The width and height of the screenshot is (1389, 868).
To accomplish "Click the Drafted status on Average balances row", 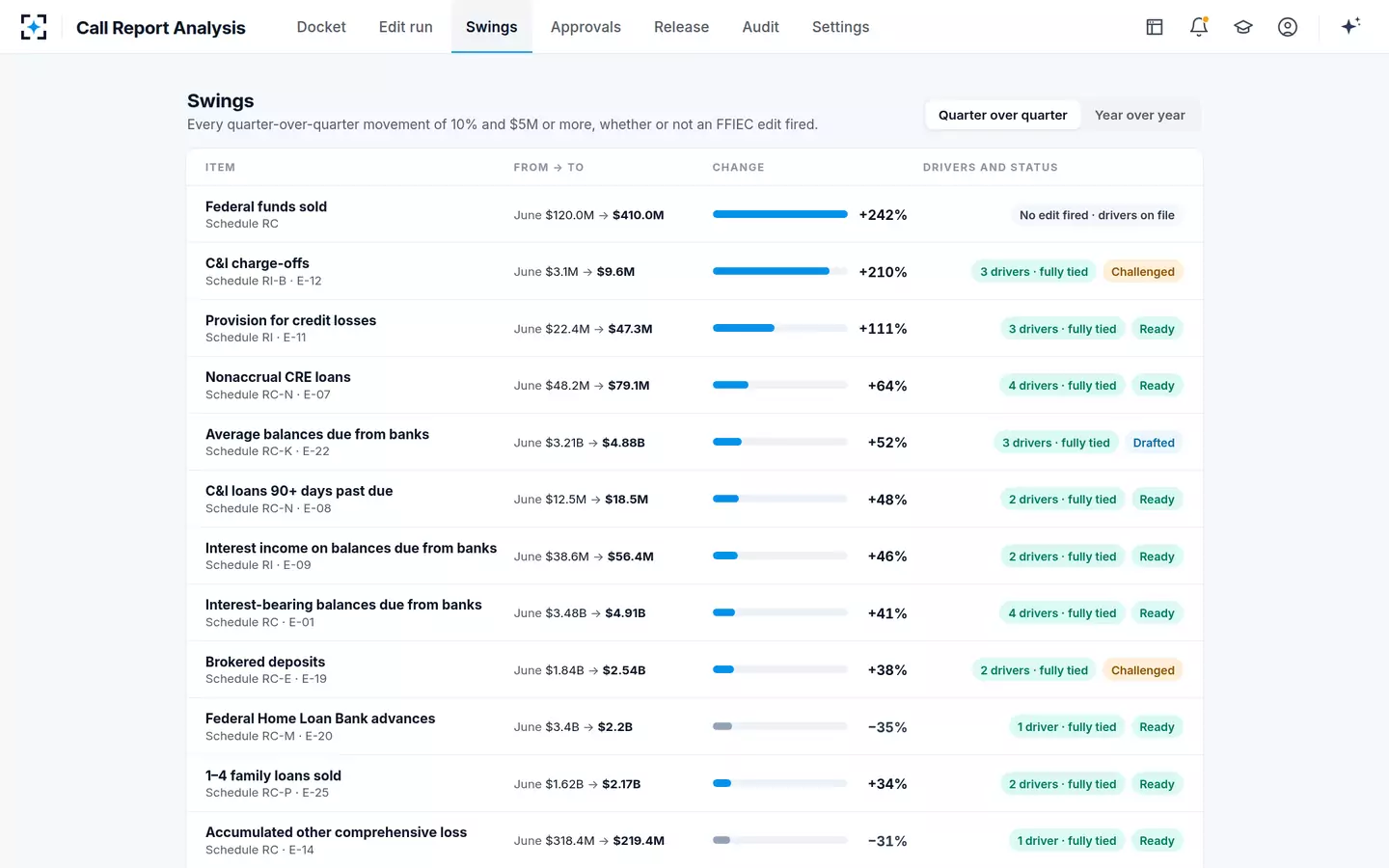I will 1154,443.
